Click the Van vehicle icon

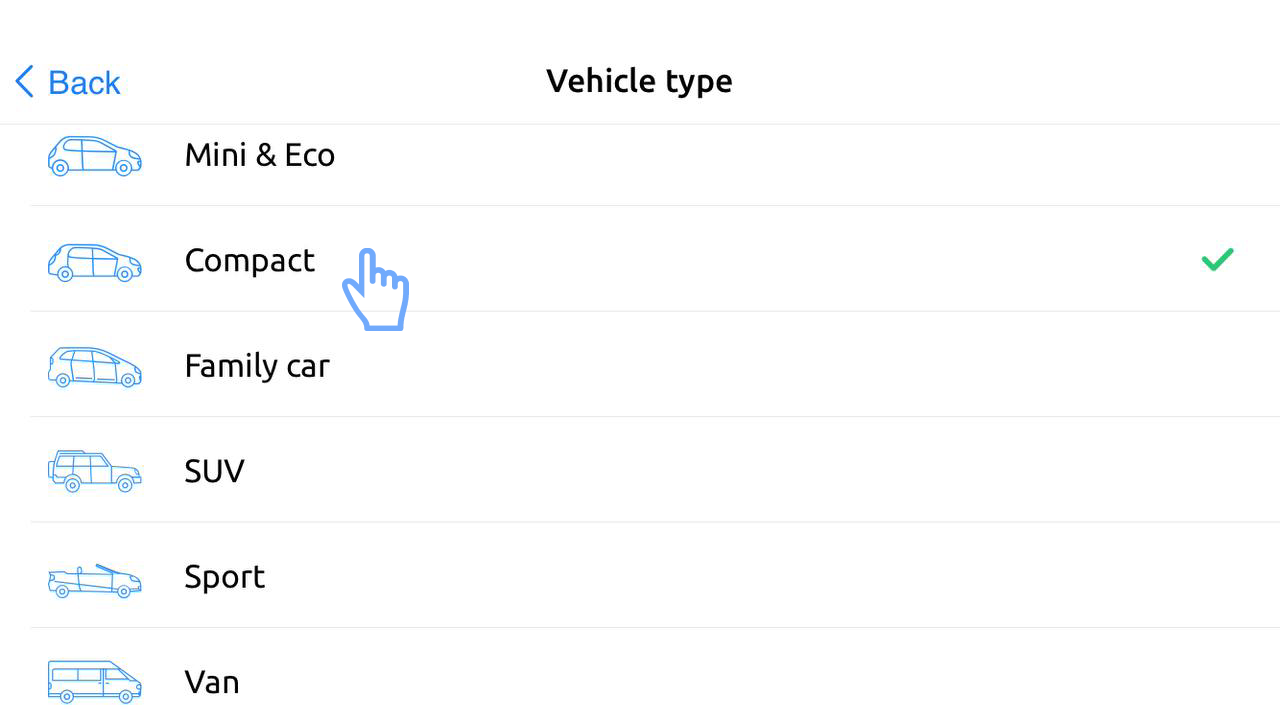point(94,682)
